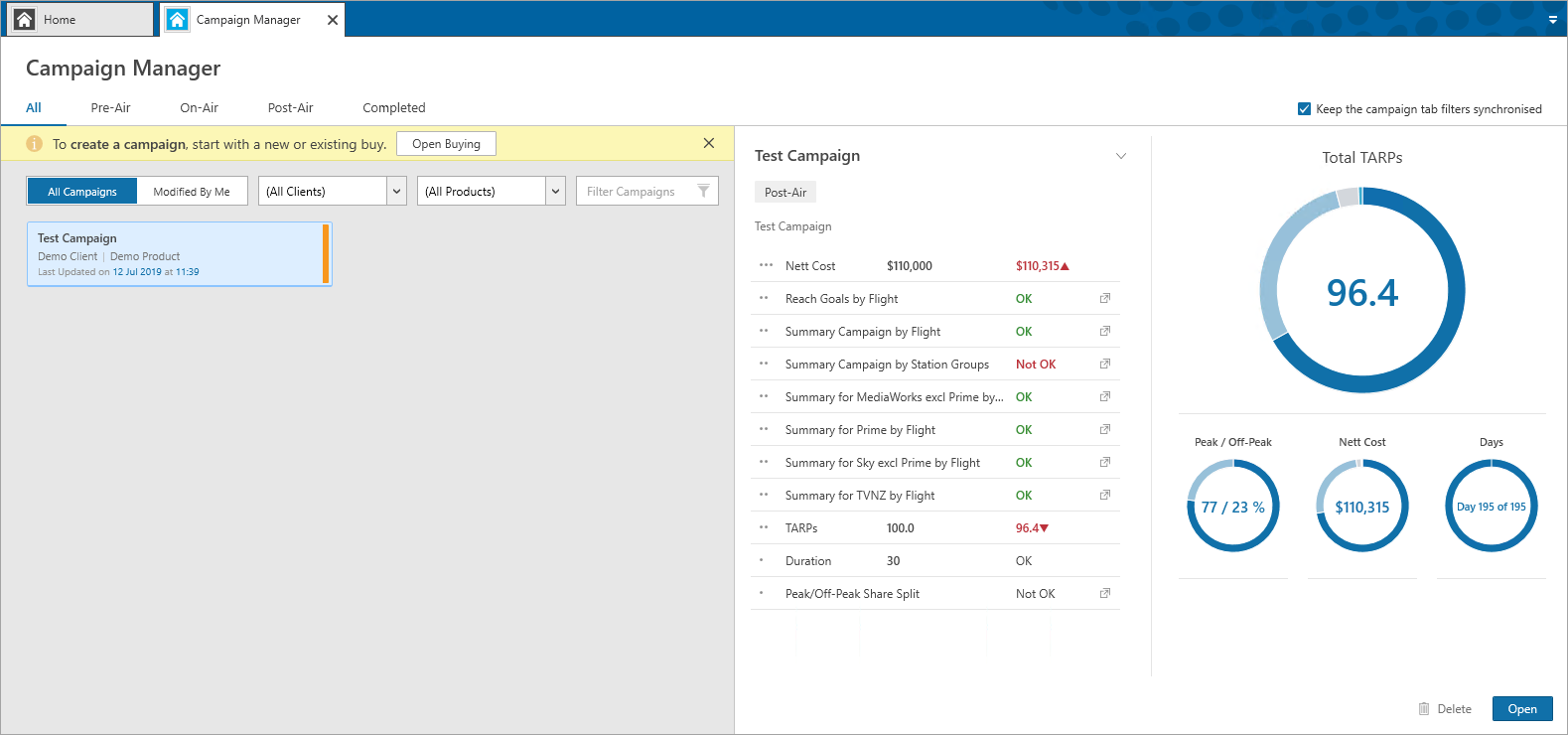The height and width of the screenshot is (735, 1568).
Task: Select the Test Campaign card
Action: click(x=180, y=254)
